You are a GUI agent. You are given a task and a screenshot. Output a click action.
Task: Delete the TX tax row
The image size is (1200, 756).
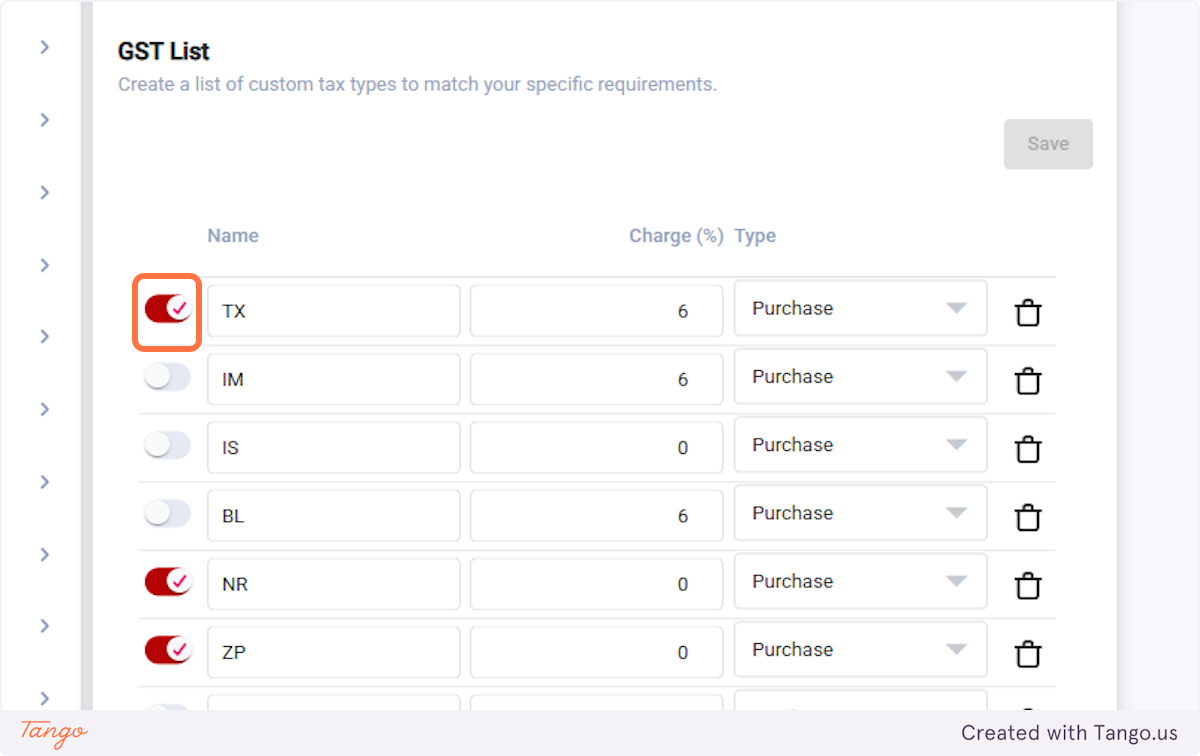click(x=1028, y=313)
